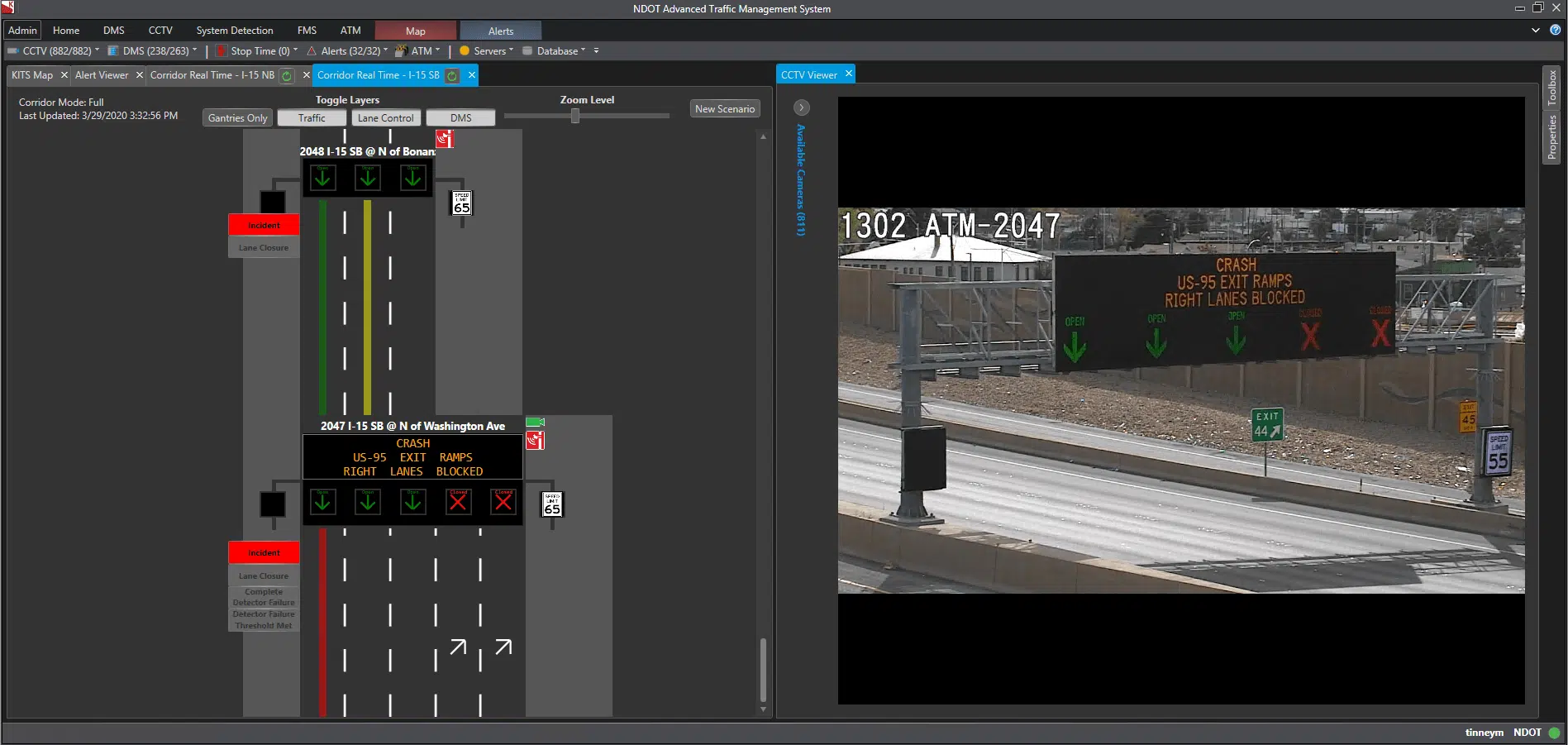
Task: Refresh the Corridor Real Time I-15 NB tab
Action: pyautogui.click(x=287, y=75)
